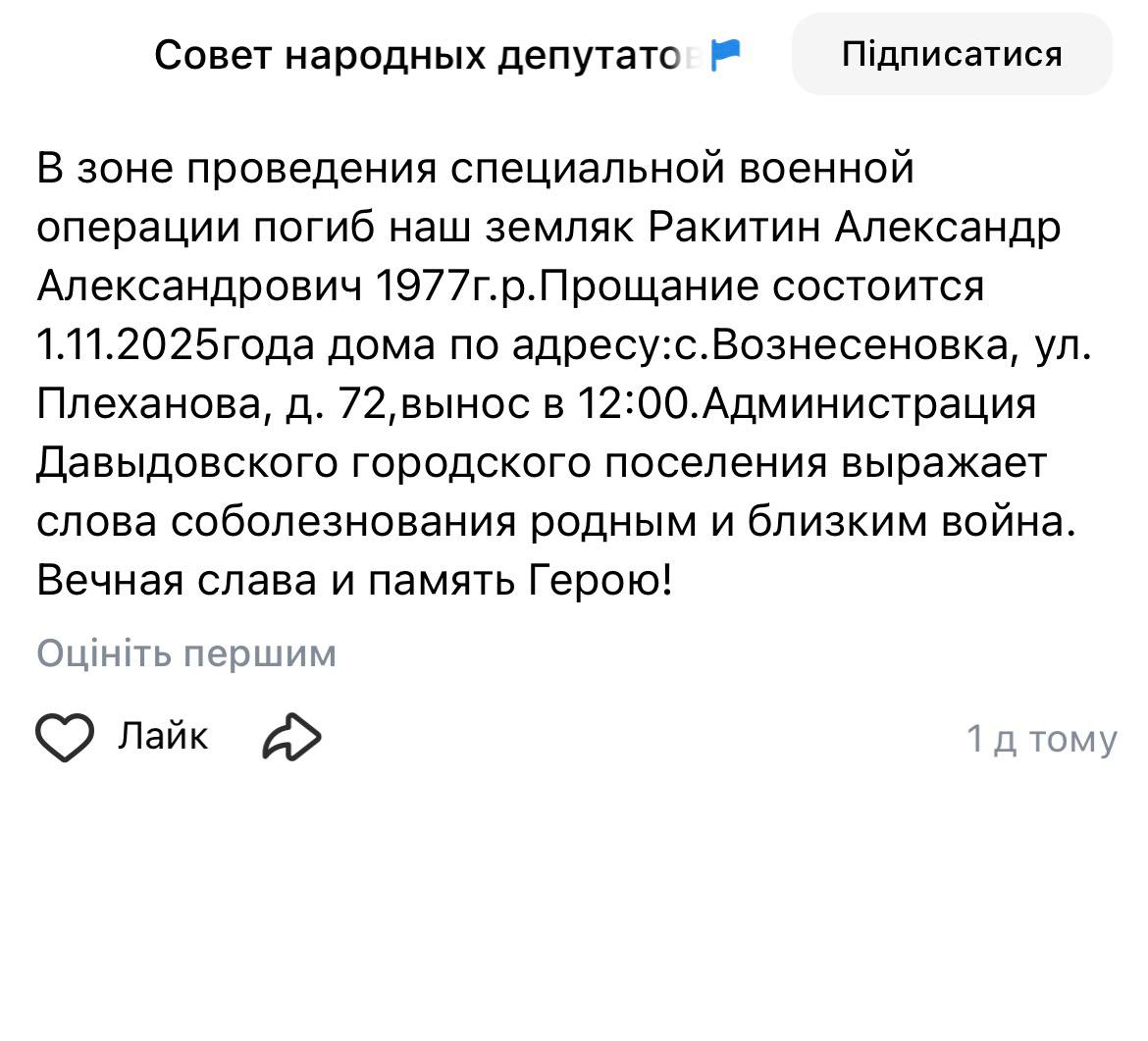The width and height of the screenshot is (1148, 1041).
Task: Click the share arrow icon
Action: (291, 738)
